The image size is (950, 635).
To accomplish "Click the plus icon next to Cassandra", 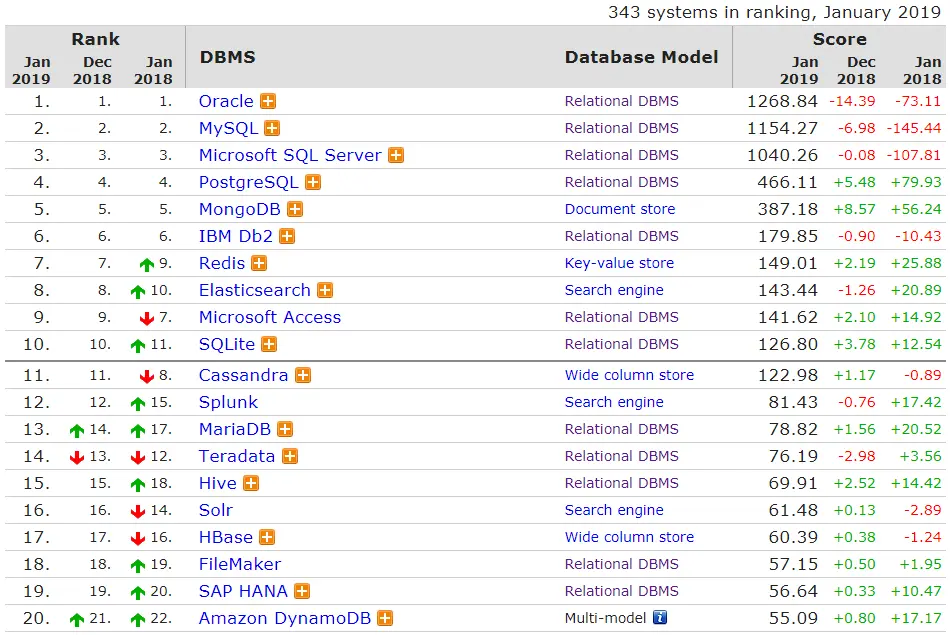I will [x=303, y=376].
